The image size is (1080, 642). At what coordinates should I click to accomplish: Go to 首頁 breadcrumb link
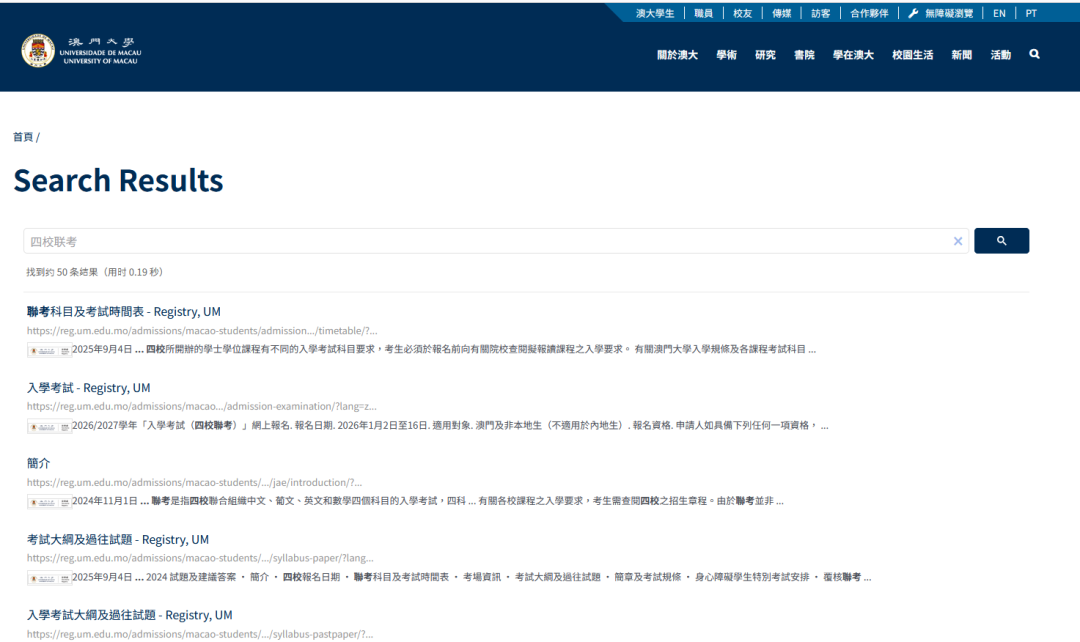point(22,137)
